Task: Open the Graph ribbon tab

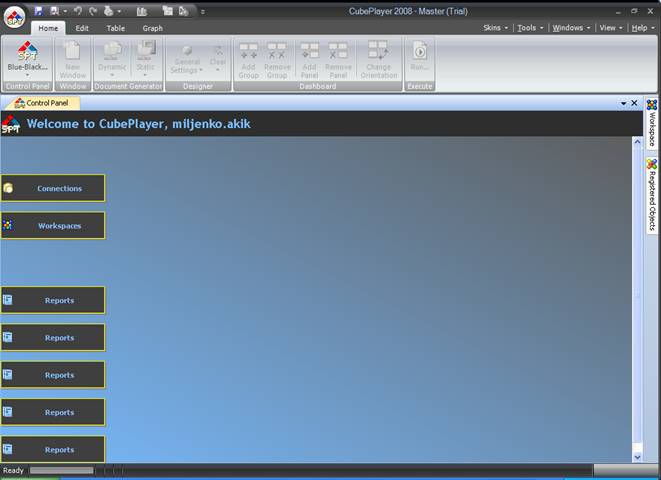Action: [x=153, y=28]
